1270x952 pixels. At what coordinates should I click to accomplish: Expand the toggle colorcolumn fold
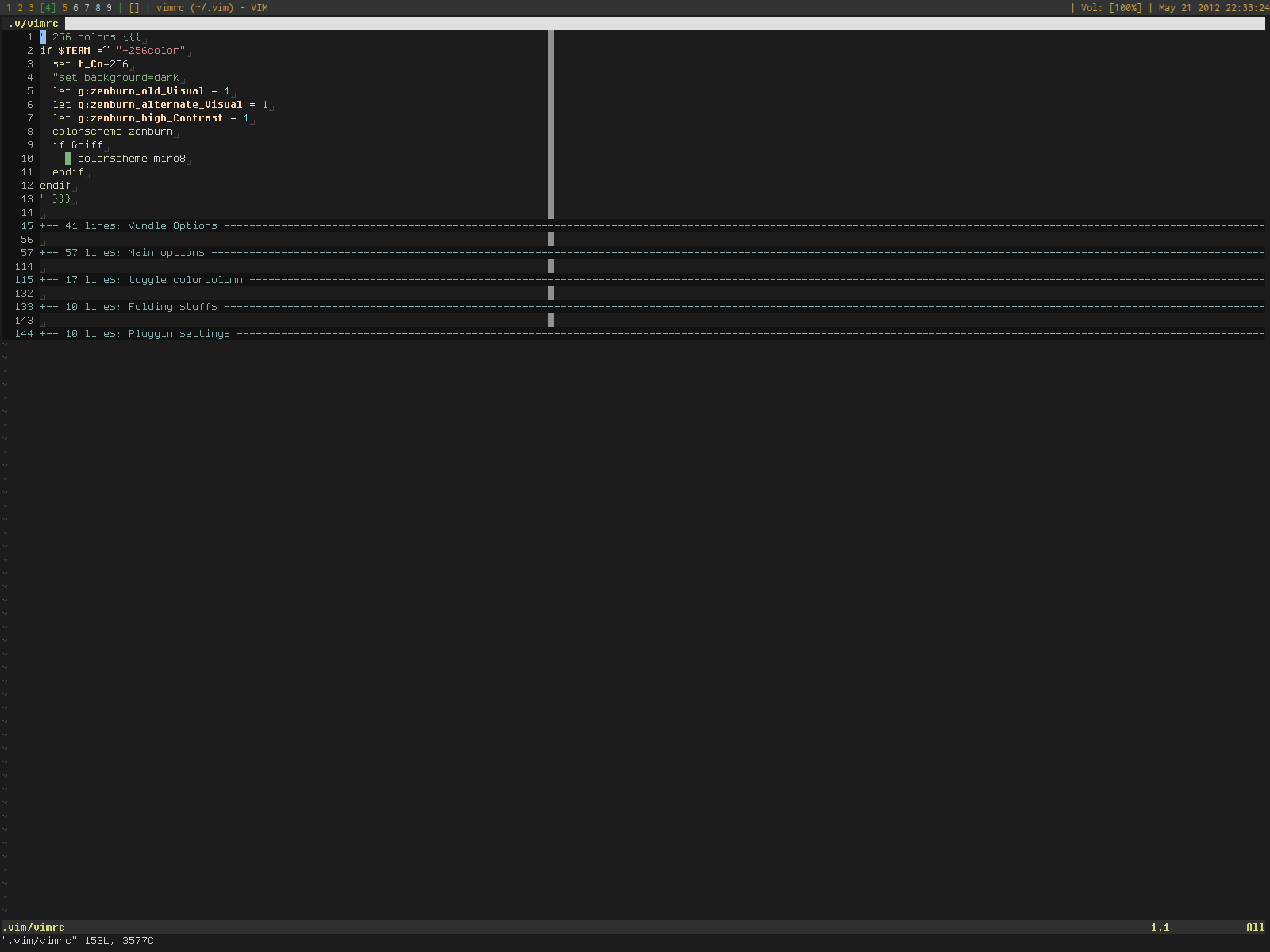[652, 280]
